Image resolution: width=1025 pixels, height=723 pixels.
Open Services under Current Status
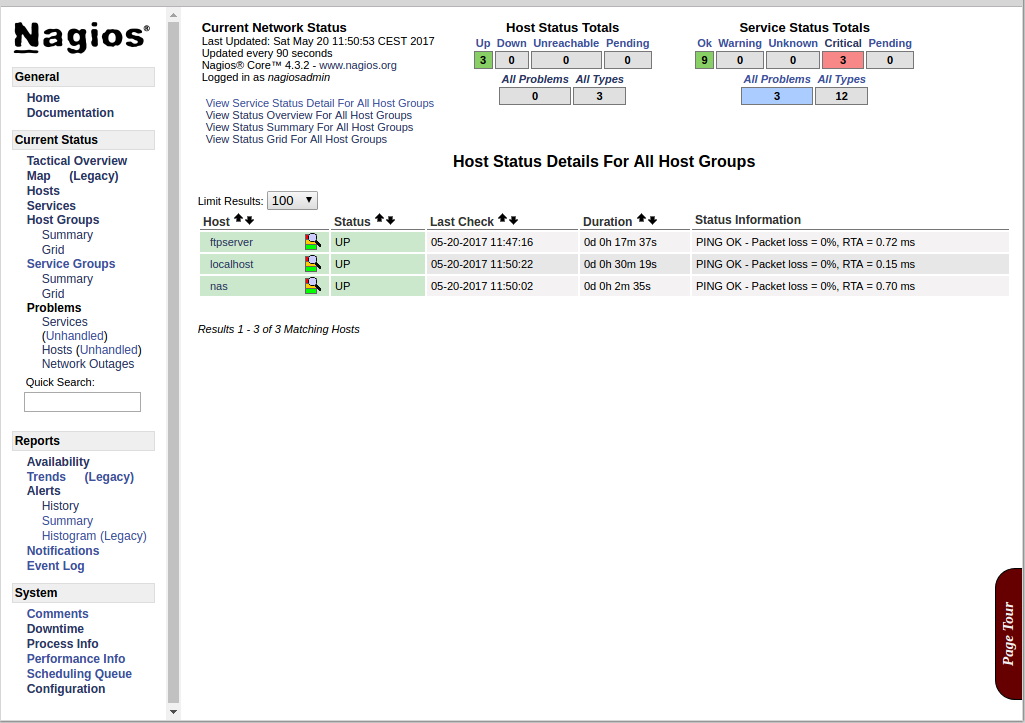pyautogui.click(x=51, y=206)
